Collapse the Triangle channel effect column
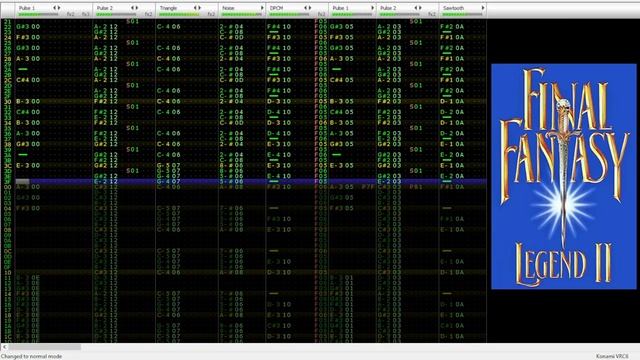This screenshot has height=360, width=640. [196, 8]
